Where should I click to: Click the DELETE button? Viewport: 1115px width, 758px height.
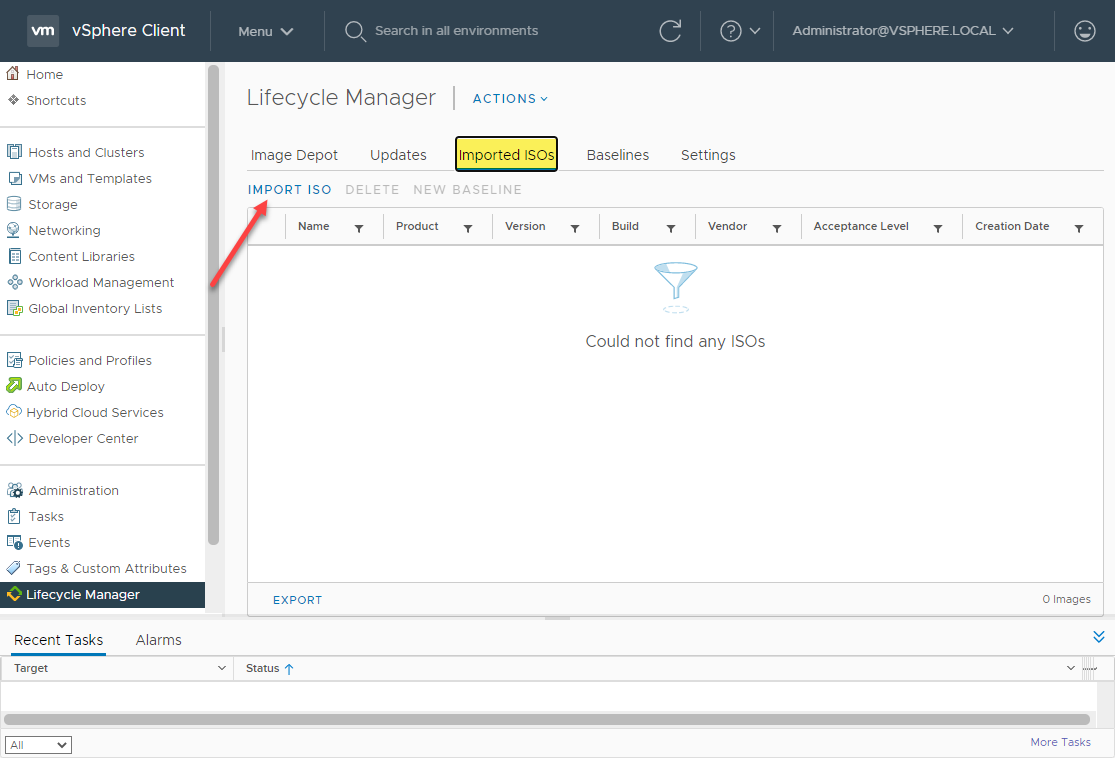(372, 190)
